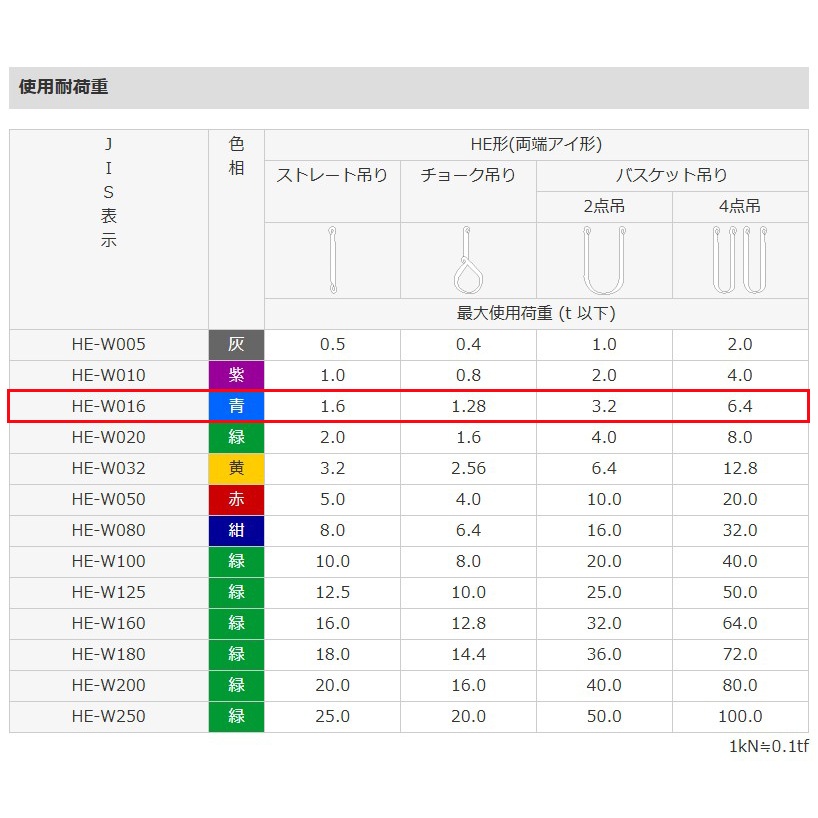Image resolution: width=818 pixels, height=818 pixels.
Task: Select the gray 灰 color swatch
Action: 236,345
